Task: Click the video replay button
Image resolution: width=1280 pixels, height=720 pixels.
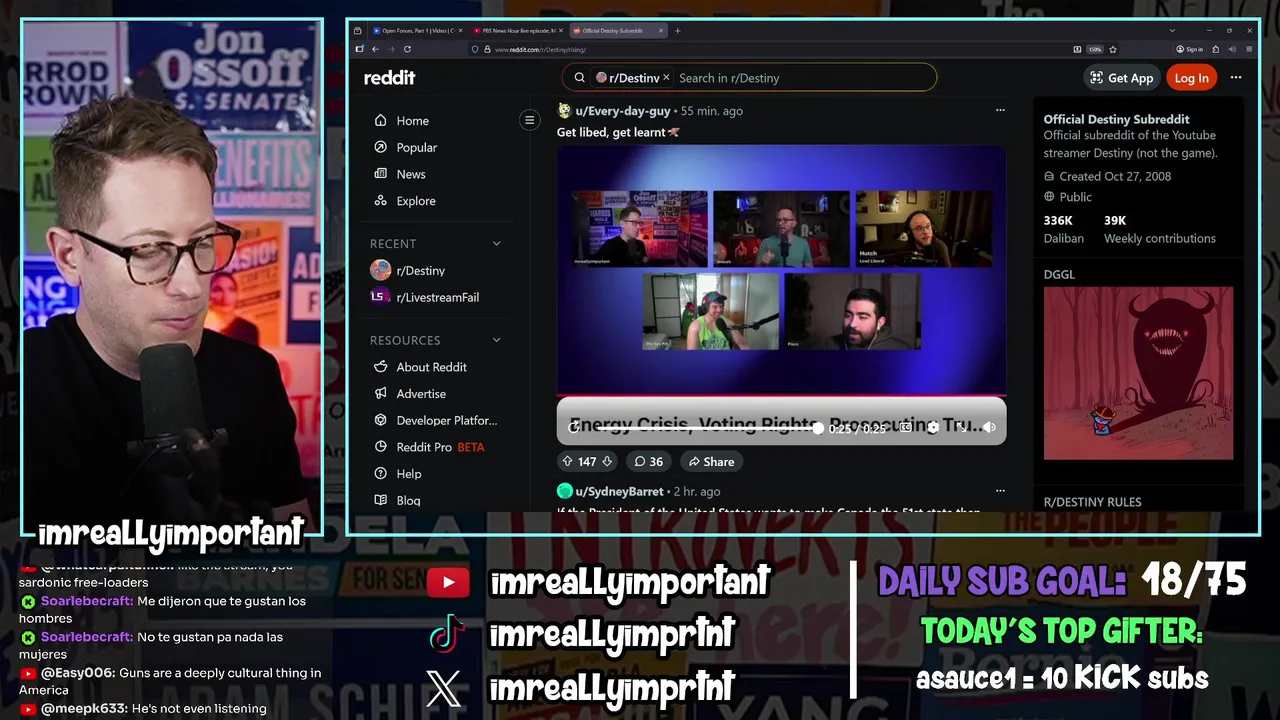Action: coord(574,427)
